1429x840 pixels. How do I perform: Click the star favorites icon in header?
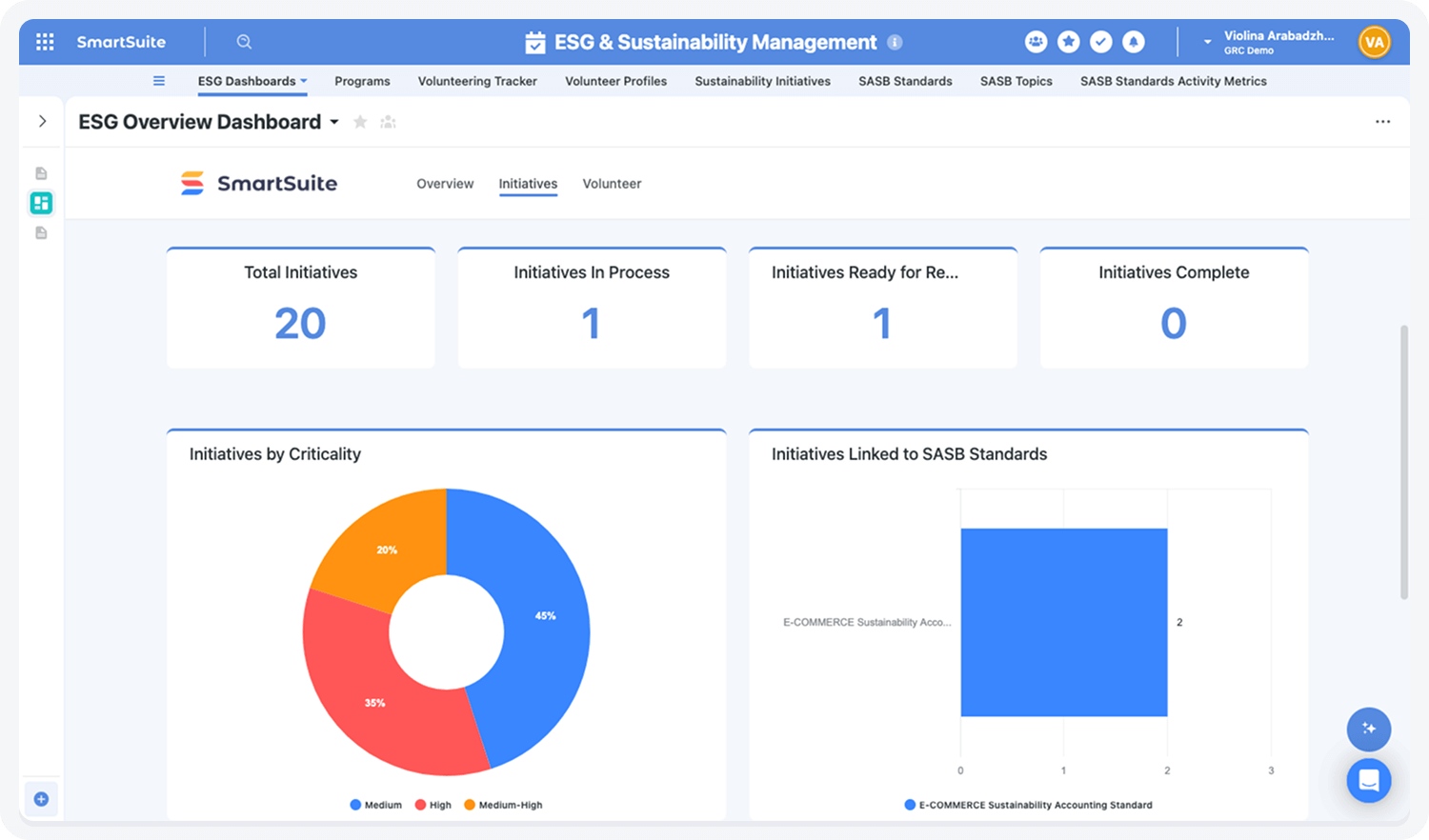pos(1068,42)
